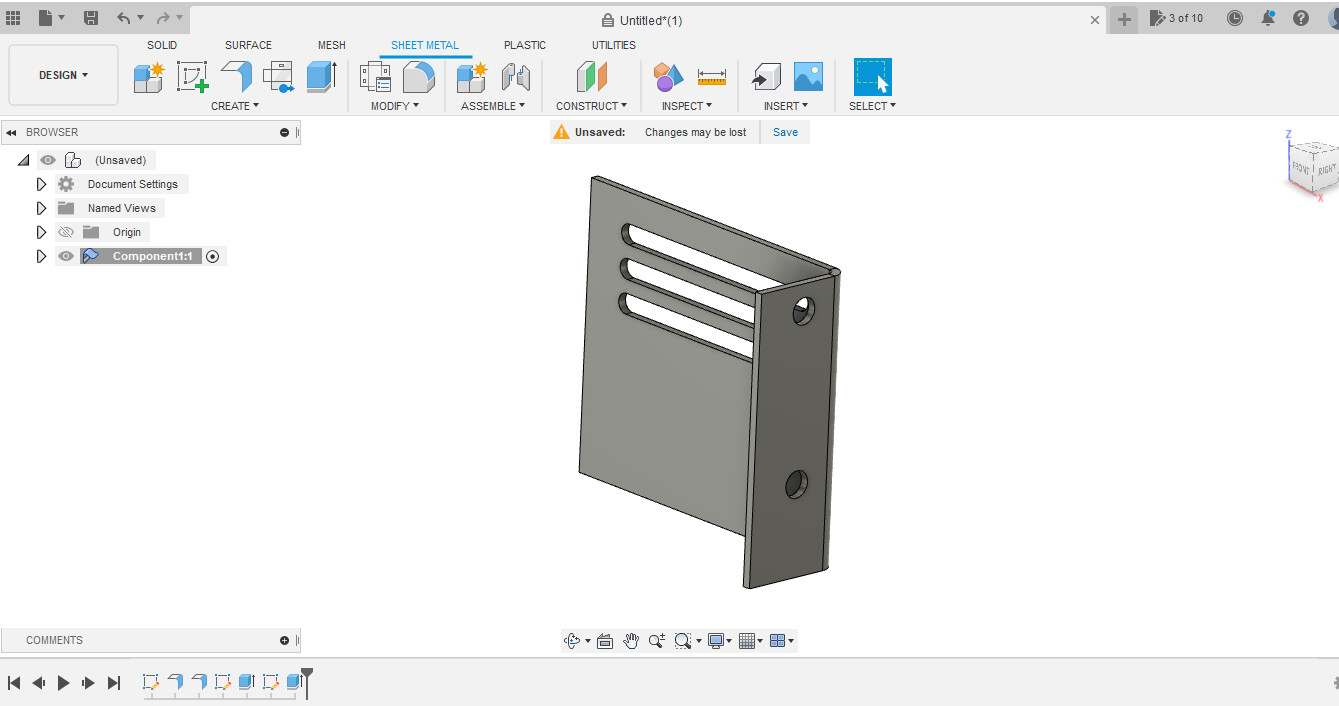Viewport: 1339px width, 706px height.
Task: Click the Save button in warning bar
Action: 785,131
